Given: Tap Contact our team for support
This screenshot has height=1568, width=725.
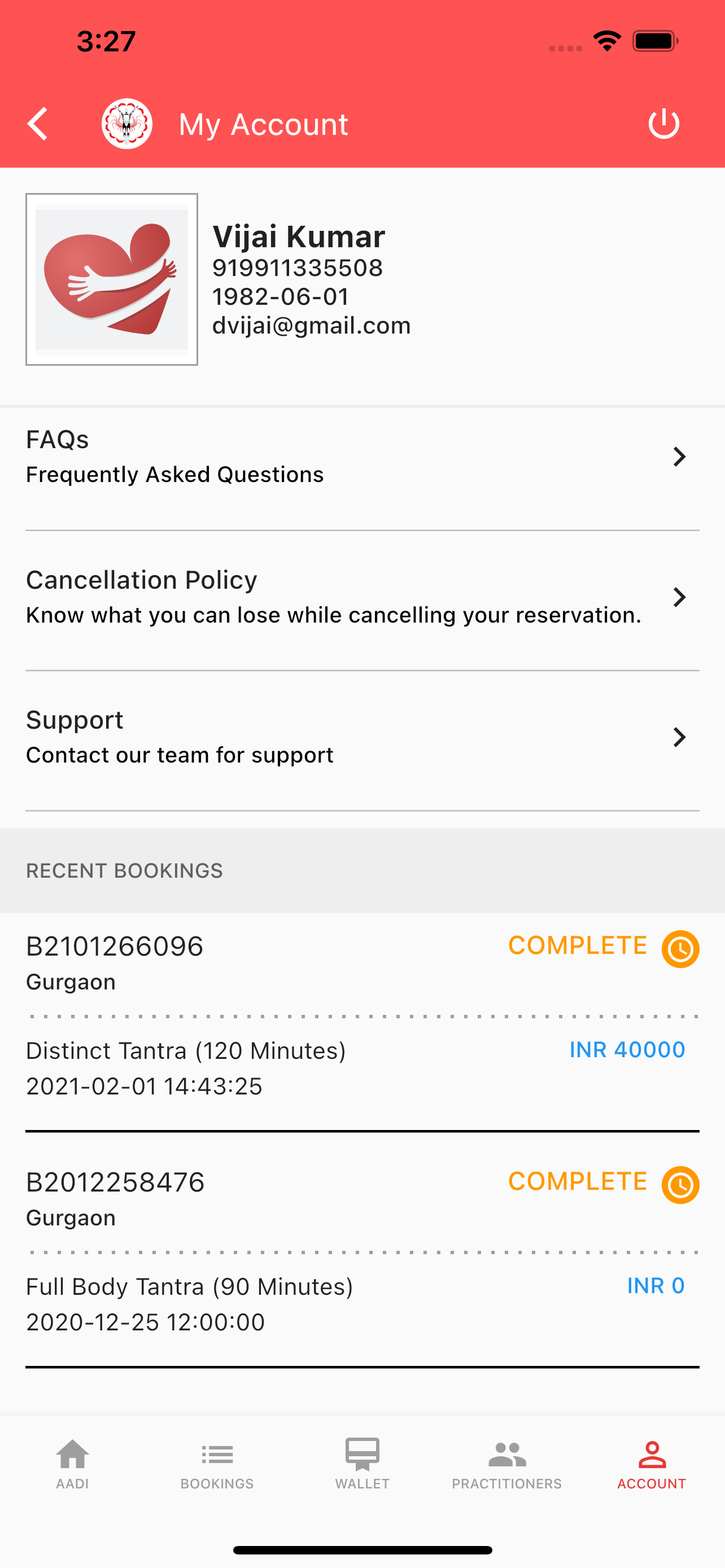Looking at the screenshot, I should 180,755.
